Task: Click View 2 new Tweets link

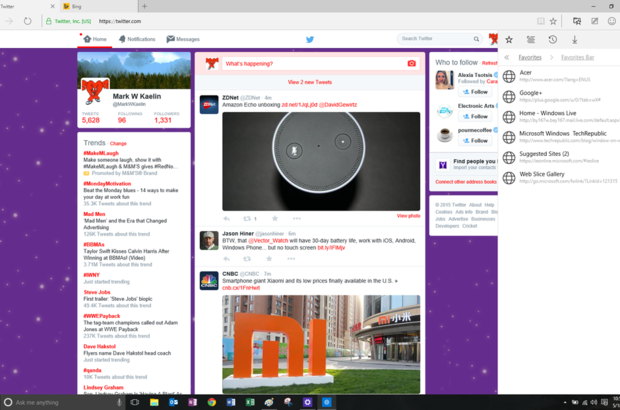Action: click(x=309, y=81)
